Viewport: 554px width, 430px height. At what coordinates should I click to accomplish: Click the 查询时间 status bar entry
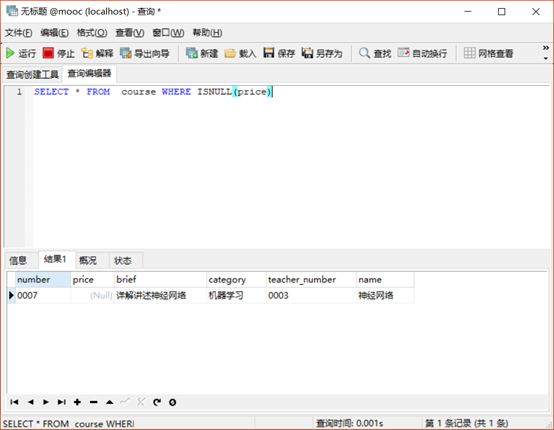349,423
